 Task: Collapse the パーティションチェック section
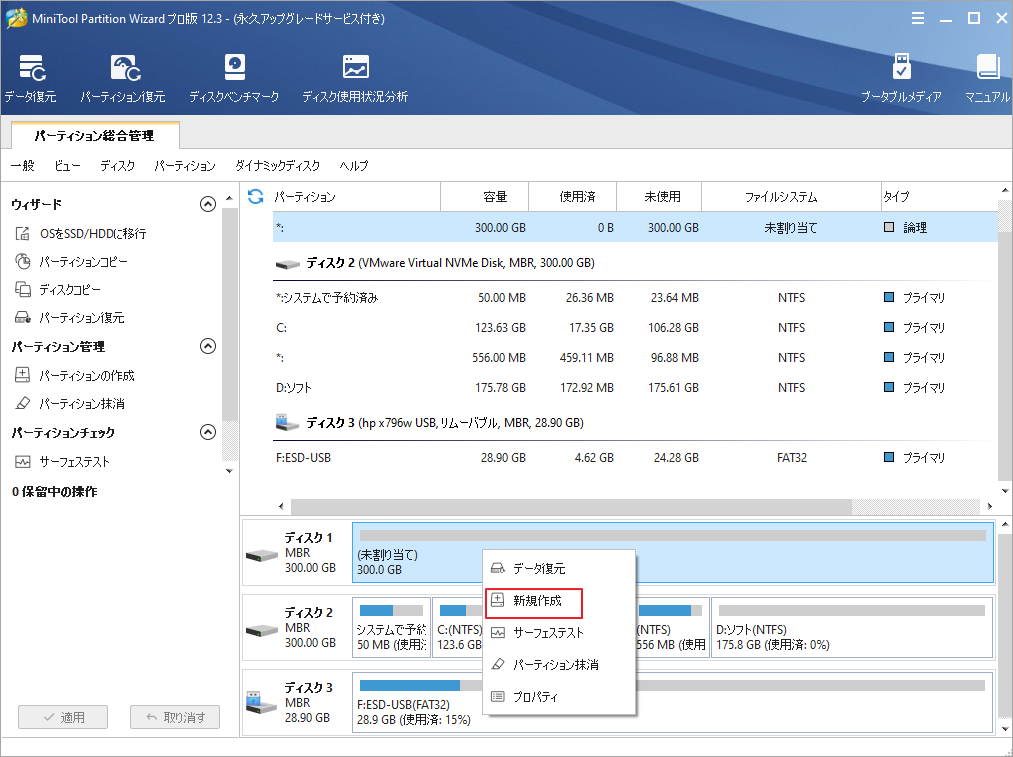pyautogui.click(x=207, y=432)
